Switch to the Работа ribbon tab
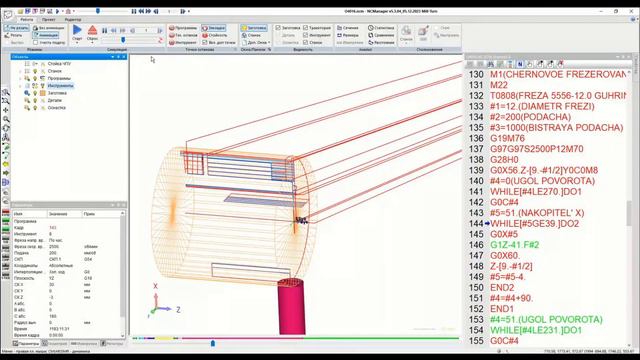This screenshot has height=360, width=640. 27,20
